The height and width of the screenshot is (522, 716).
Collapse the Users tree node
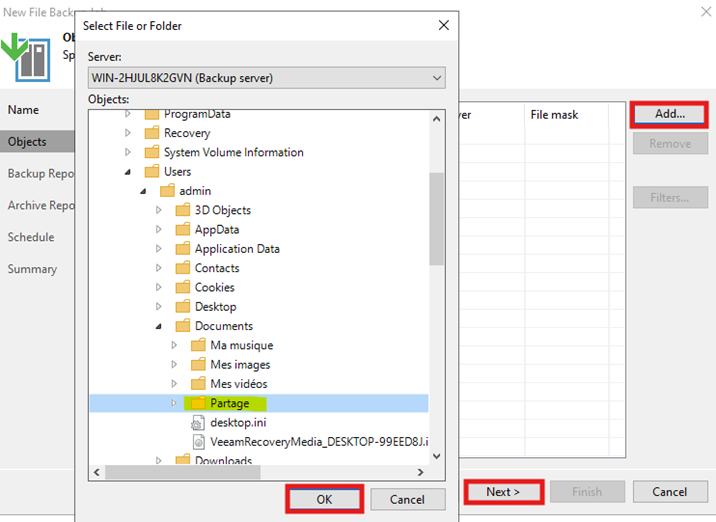[x=128, y=172]
